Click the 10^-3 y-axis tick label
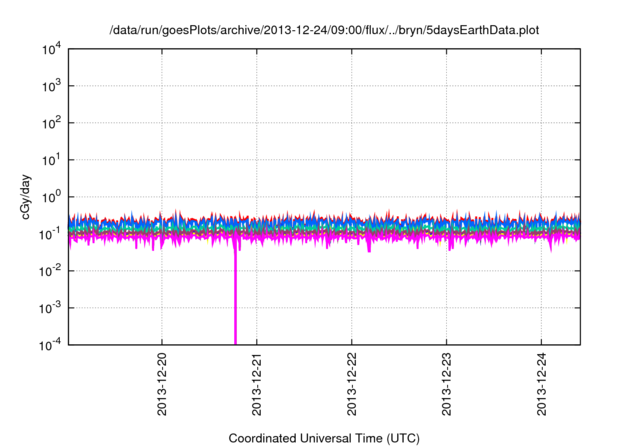Screen dimensions: 640x448 coord(50,308)
